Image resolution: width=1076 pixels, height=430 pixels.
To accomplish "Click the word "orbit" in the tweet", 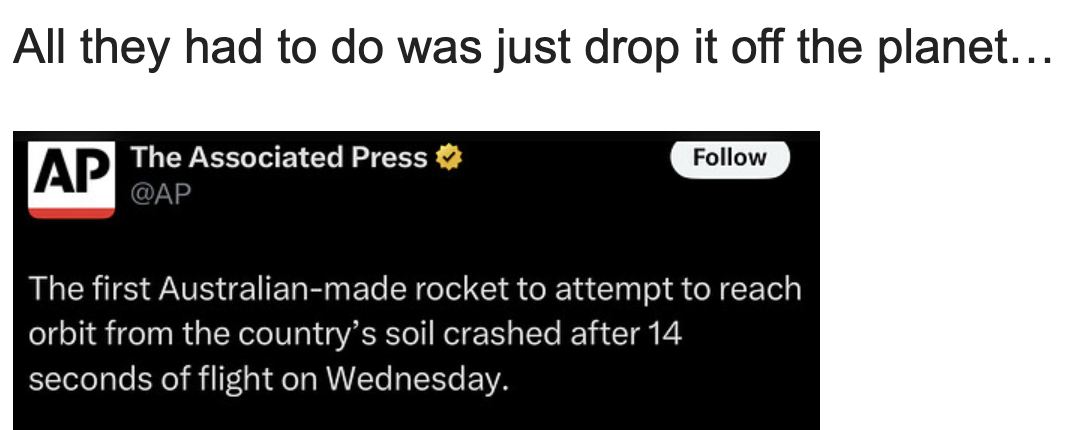I will (59, 335).
